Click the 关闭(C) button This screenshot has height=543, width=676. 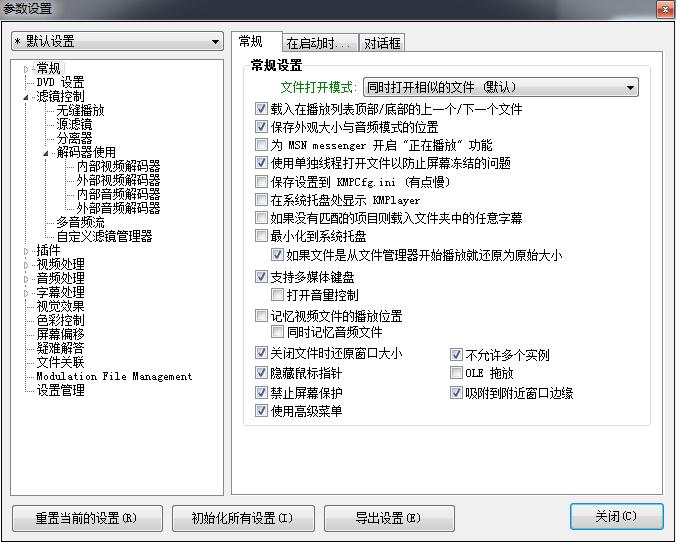tap(617, 516)
